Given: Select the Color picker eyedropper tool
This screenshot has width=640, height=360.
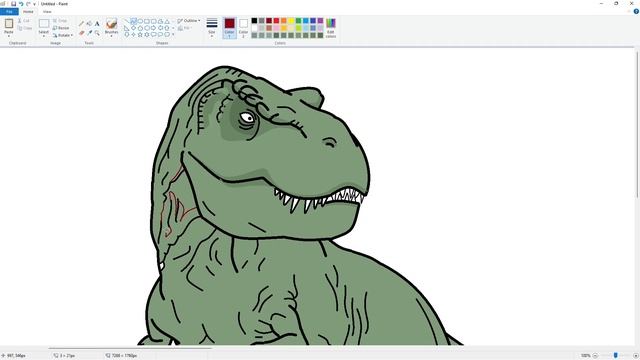Looking at the screenshot, I should (89, 33).
